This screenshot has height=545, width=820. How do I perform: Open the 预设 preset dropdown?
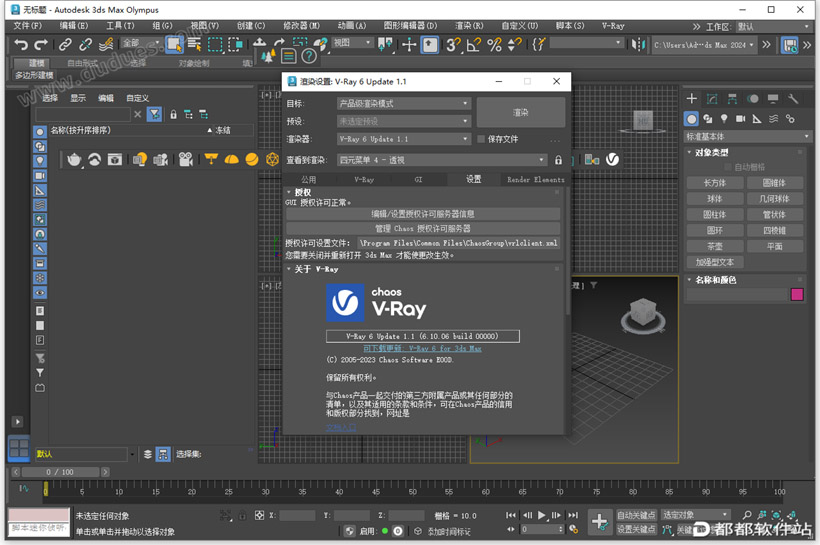(x=403, y=121)
